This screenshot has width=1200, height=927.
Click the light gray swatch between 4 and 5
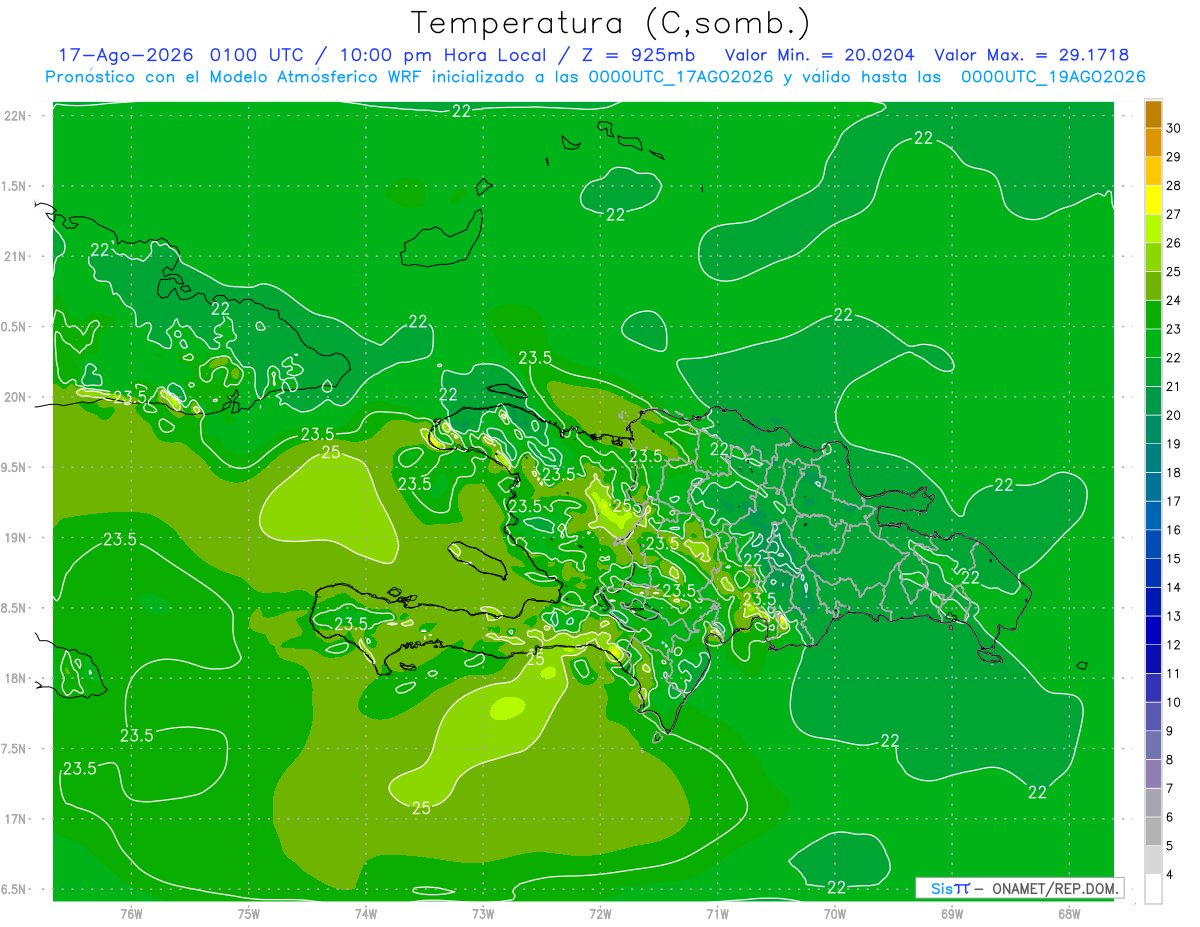click(1153, 860)
